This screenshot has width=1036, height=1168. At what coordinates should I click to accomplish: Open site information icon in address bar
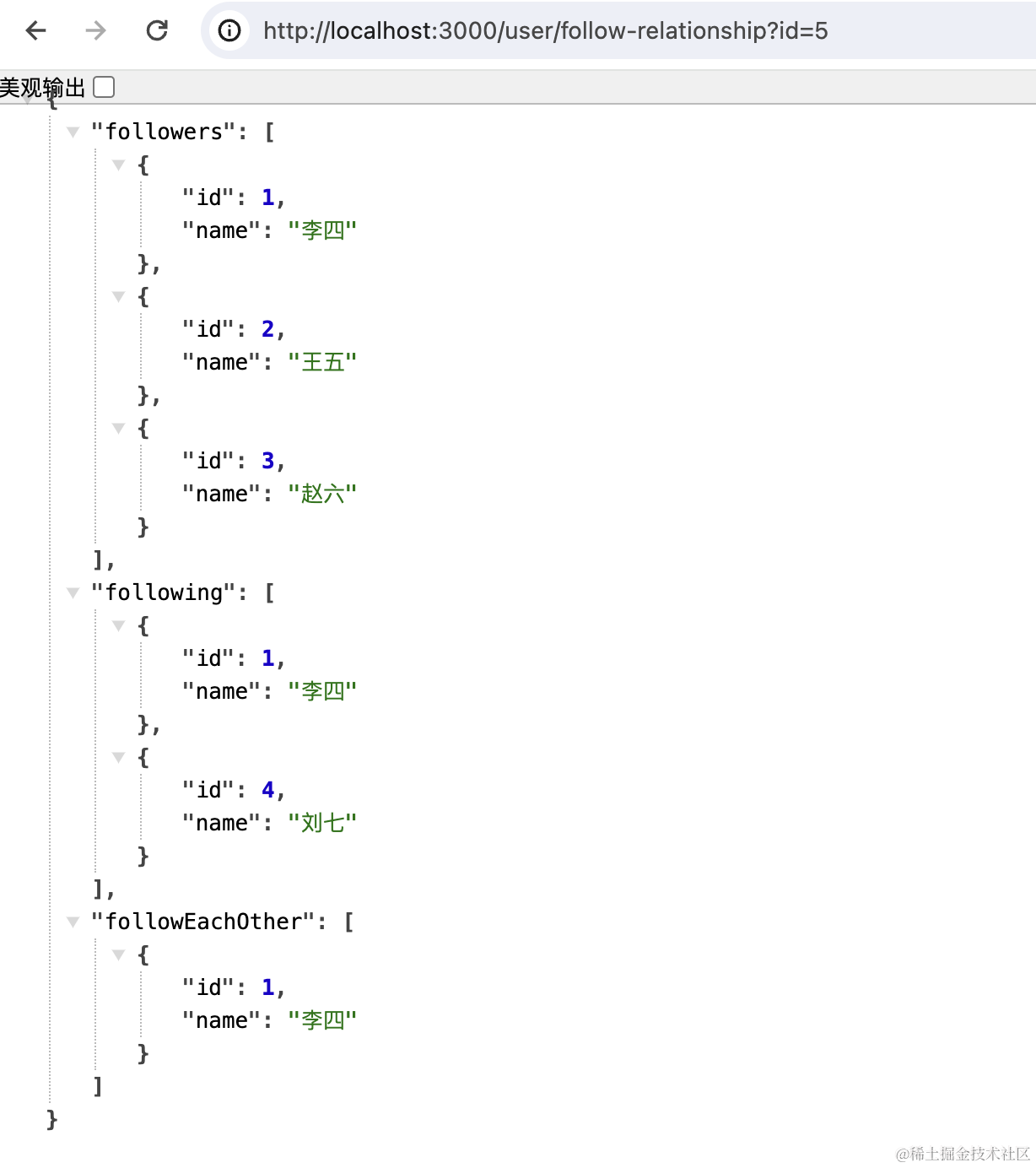229,31
